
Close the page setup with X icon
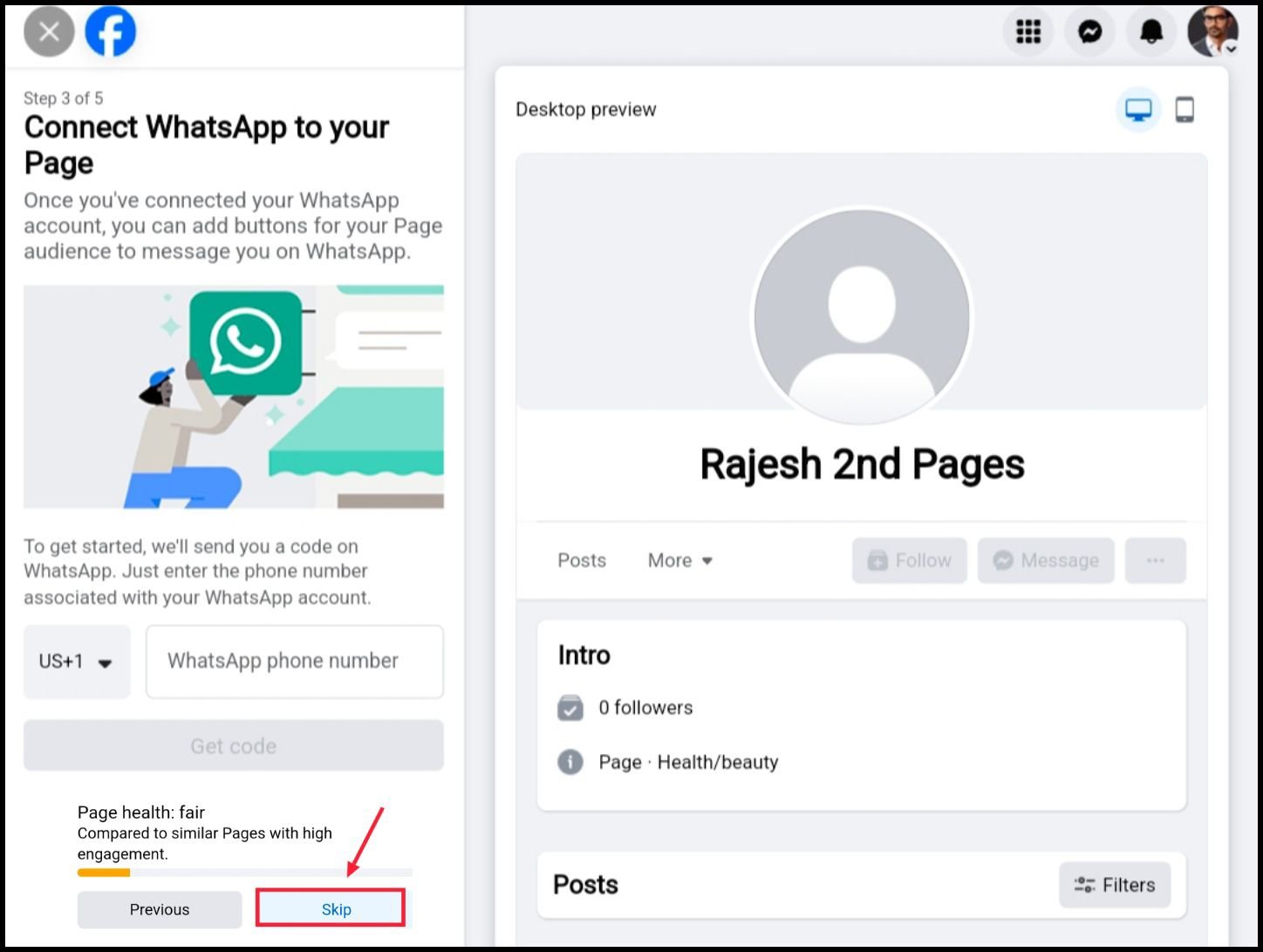(x=49, y=32)
